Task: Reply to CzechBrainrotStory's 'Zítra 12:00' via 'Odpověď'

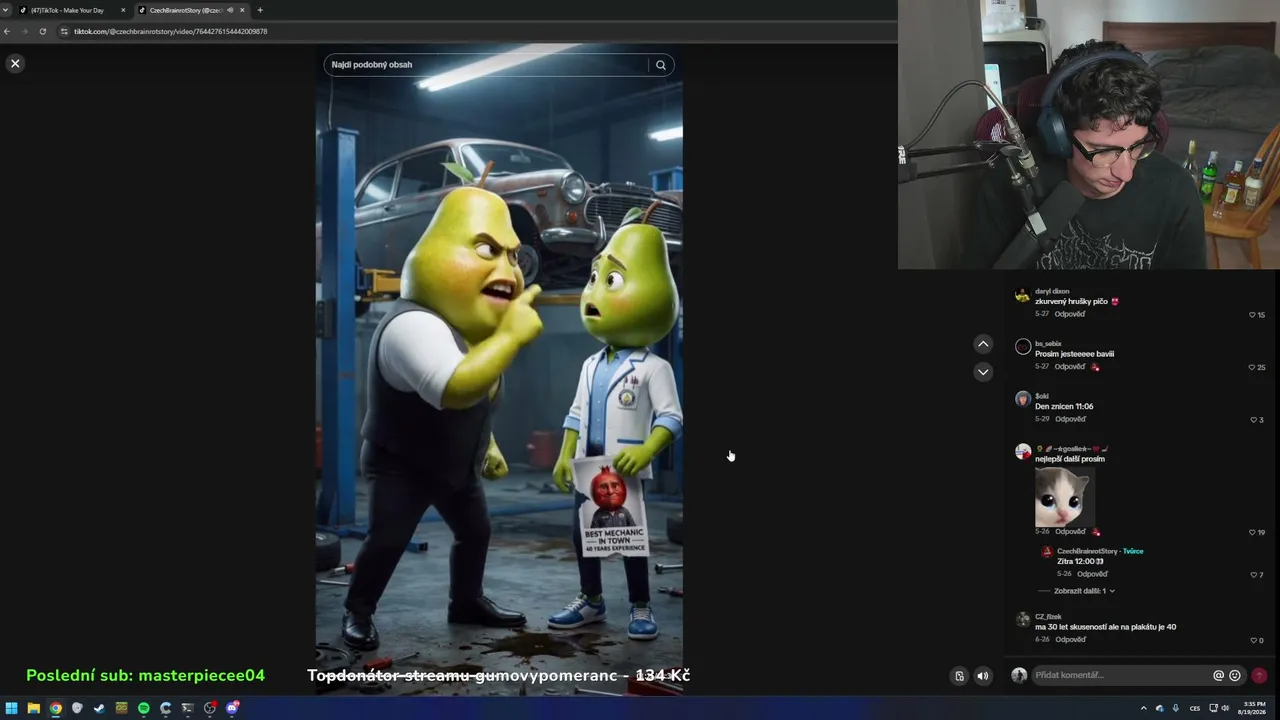Action: pyautogui.click(x=1092, y=574)
